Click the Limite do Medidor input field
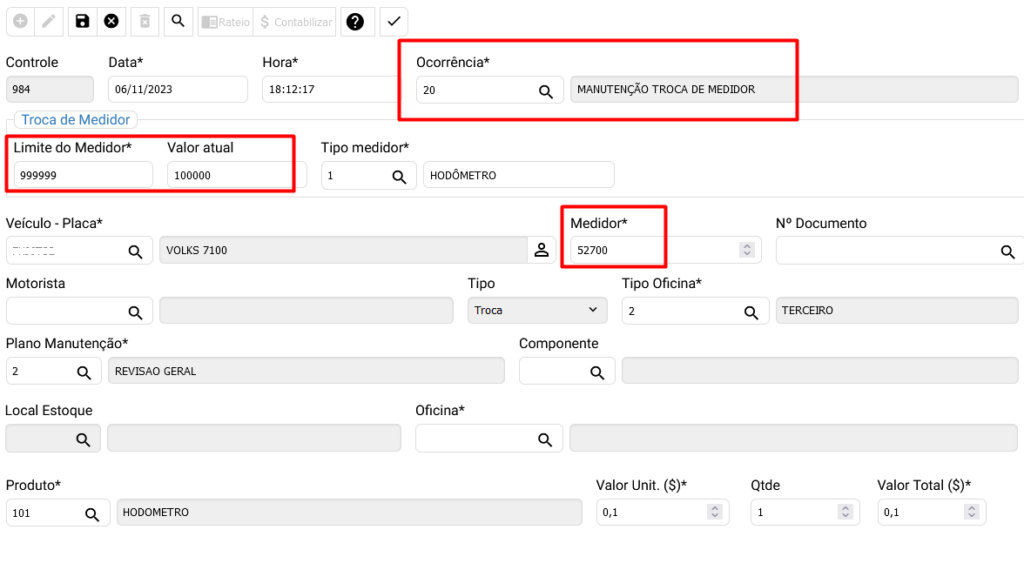The height and width of the screenshot is (570, 1024). click(83, 176)
